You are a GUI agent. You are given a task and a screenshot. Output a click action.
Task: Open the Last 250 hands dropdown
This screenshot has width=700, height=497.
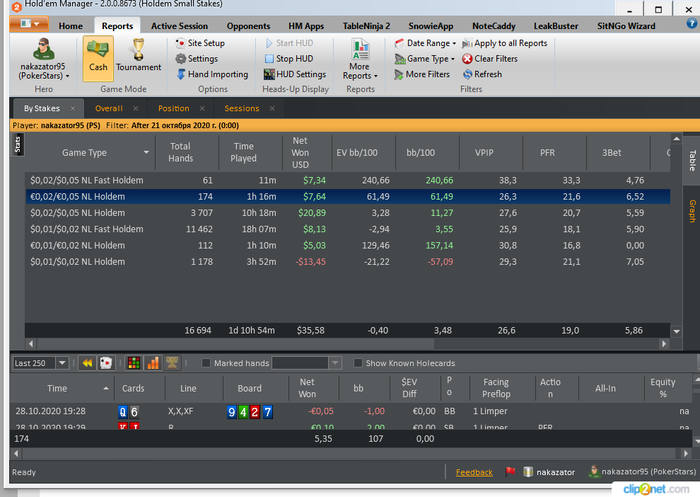tap(62, 363)
